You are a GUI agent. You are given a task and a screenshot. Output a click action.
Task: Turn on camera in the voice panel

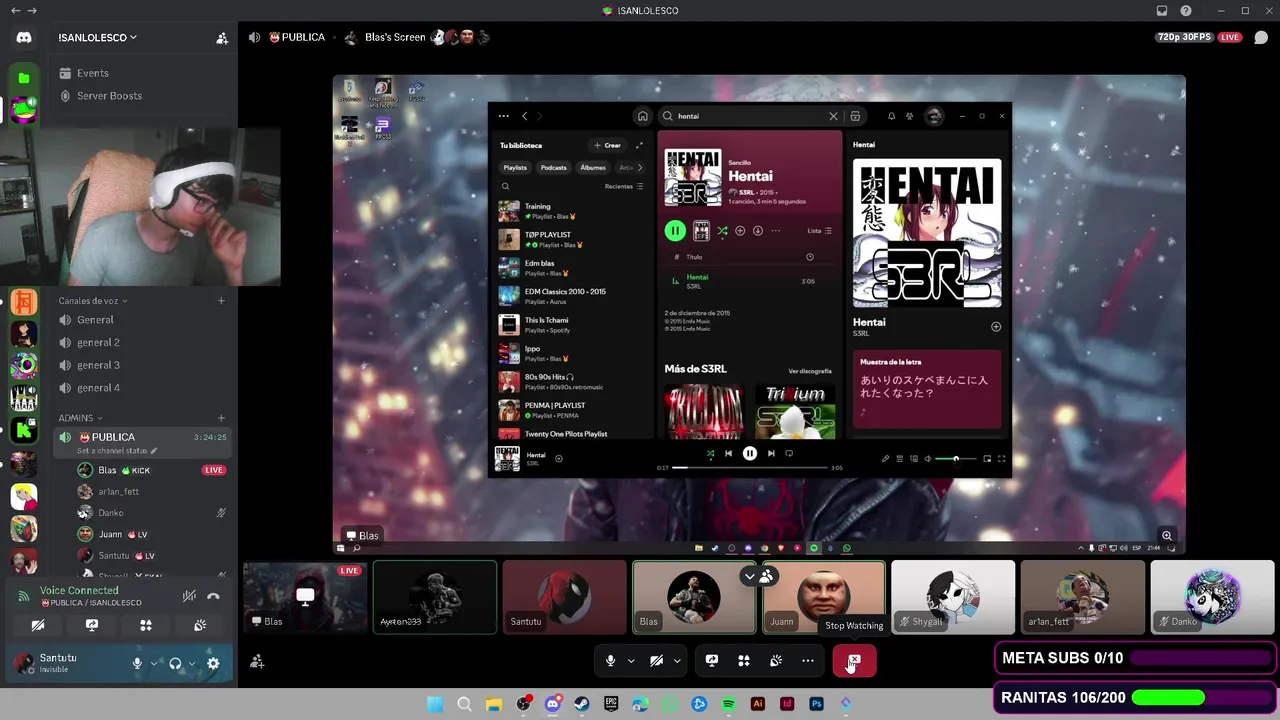[x=38, y=625]
